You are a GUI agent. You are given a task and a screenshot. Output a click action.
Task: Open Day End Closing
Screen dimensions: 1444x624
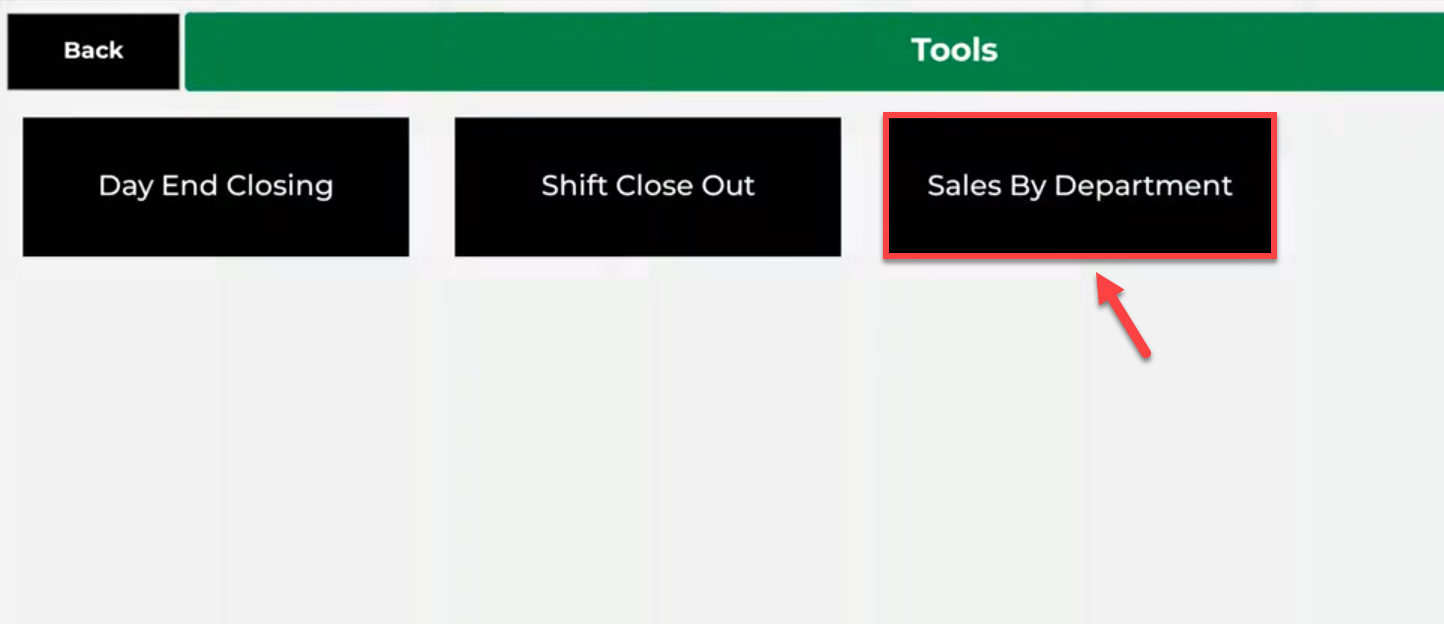point(215,187)
